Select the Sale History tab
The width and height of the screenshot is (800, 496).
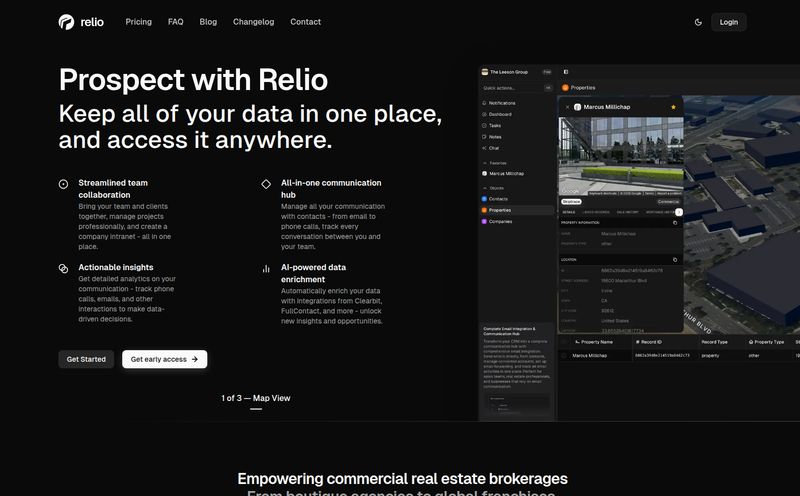point(628,212)
